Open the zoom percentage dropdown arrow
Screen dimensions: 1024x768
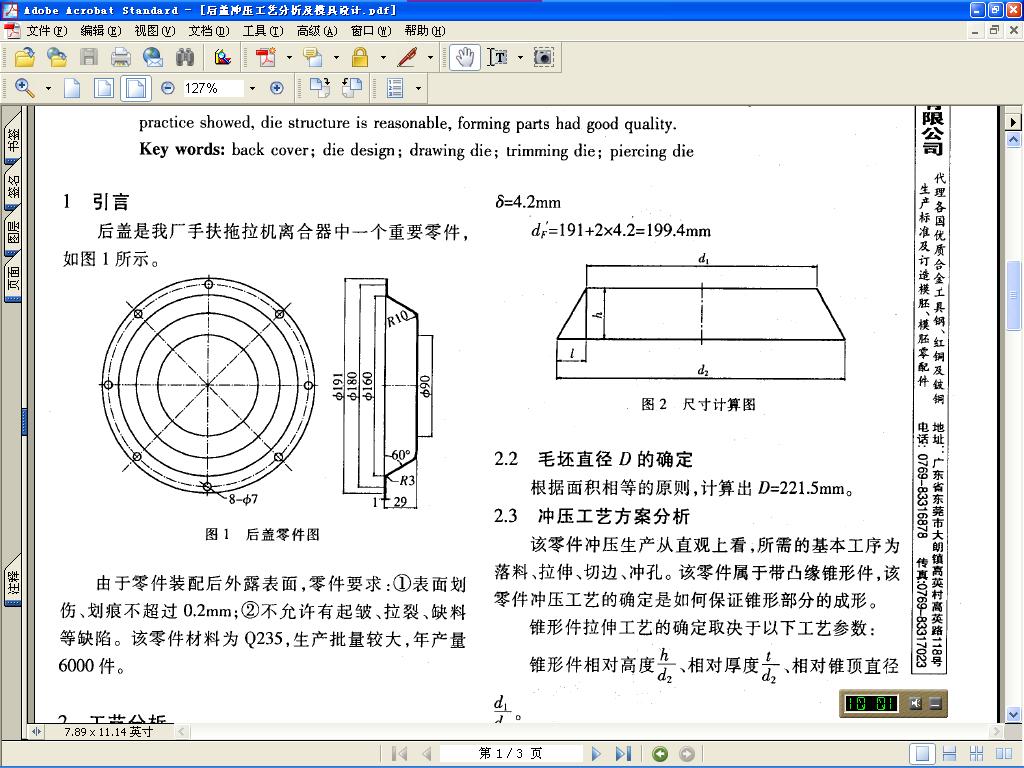(x=252, y=88)
